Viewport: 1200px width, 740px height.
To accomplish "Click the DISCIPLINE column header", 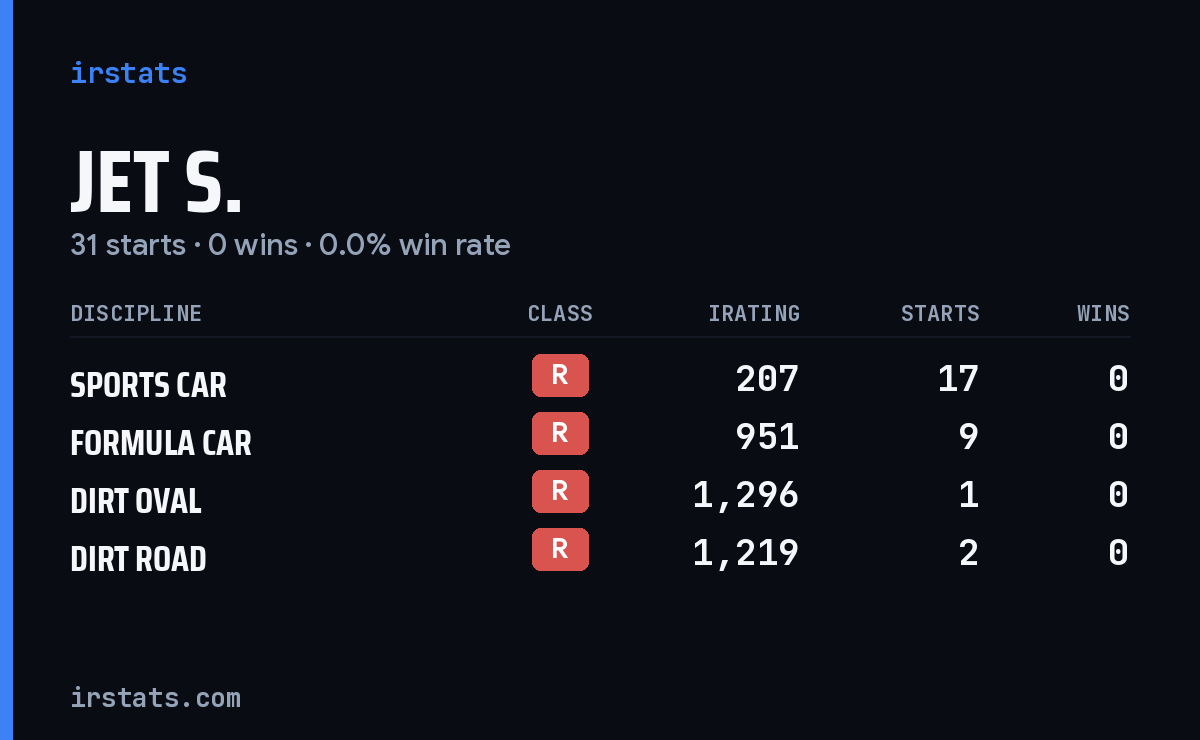I will tap(136, 314).
